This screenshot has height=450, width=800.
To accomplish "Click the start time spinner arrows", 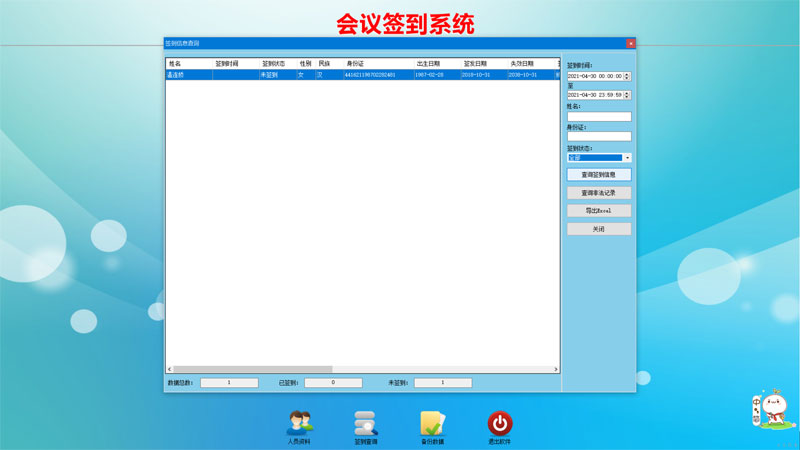I will click(627, 76).
